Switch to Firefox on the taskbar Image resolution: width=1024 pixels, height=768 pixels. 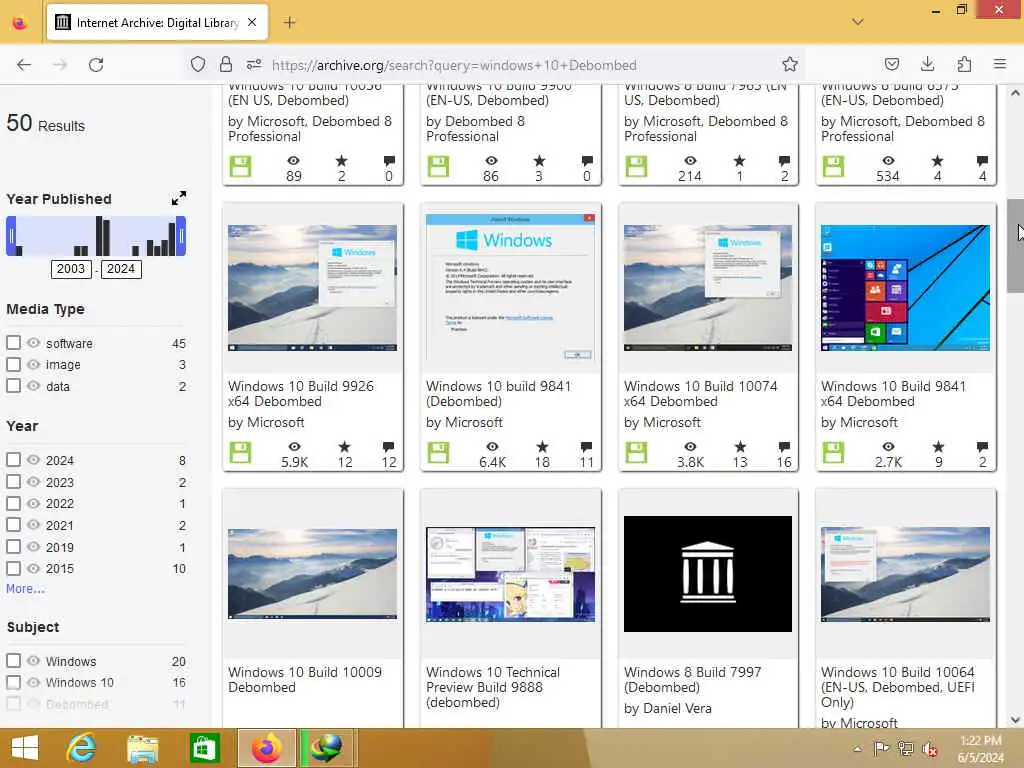click(x=266, y=748)
